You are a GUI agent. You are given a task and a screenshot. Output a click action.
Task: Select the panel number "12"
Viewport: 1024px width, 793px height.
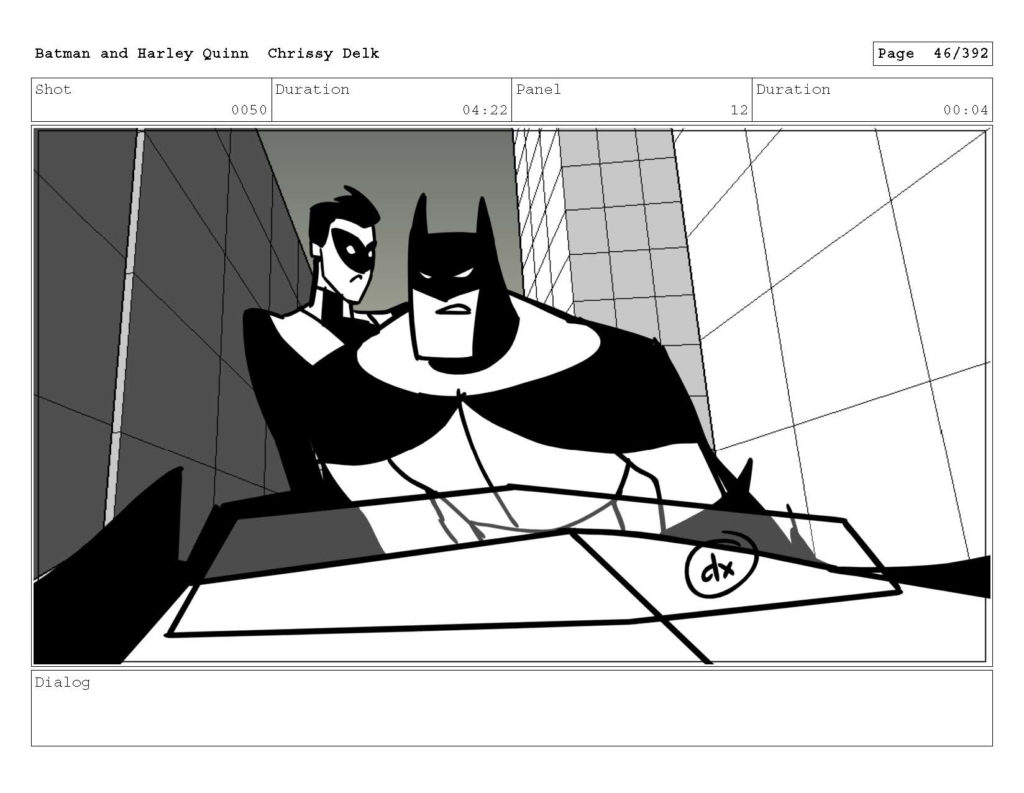pos(739,110)
